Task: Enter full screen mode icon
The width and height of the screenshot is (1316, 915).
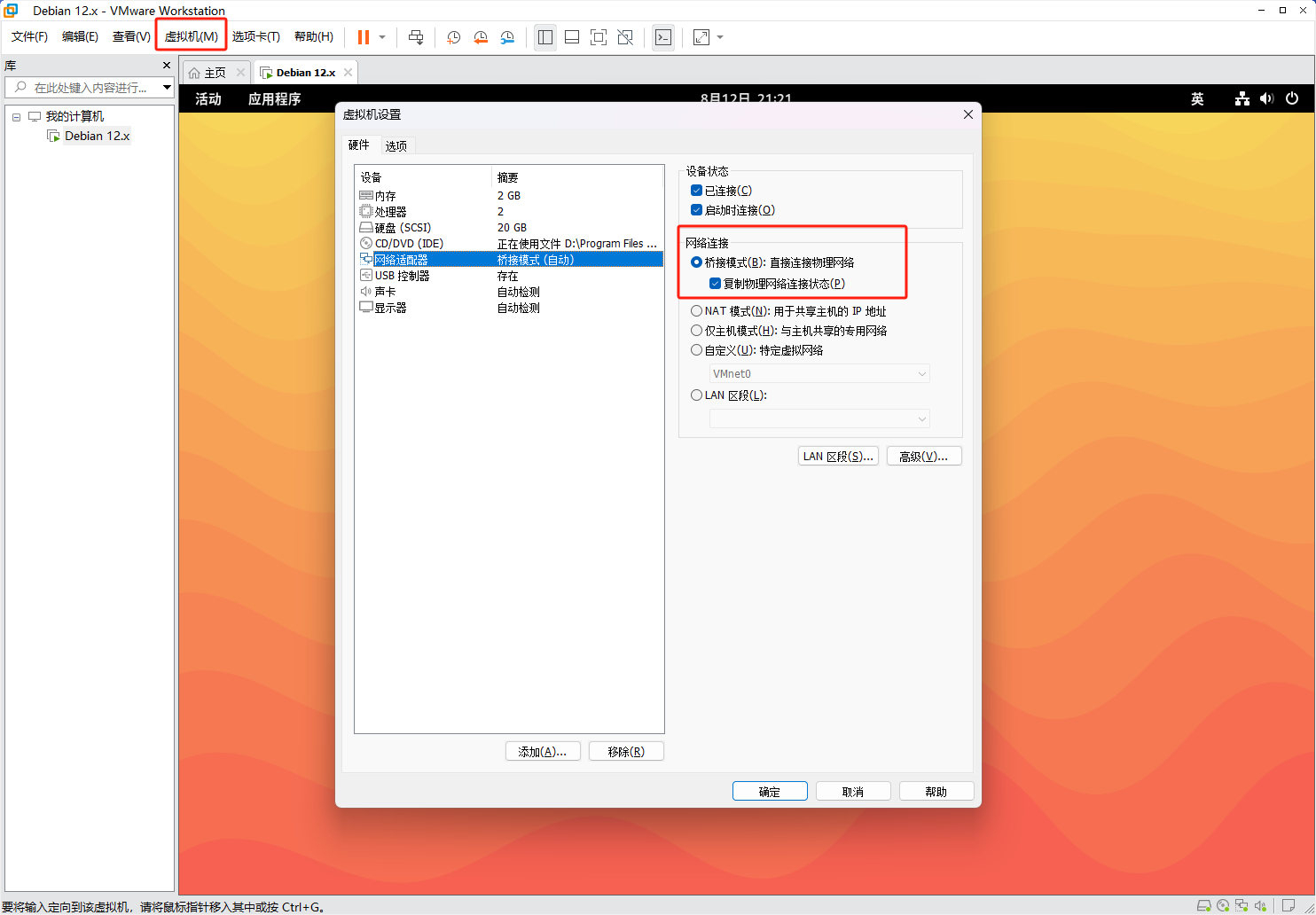Action: (x=599, y=37)
